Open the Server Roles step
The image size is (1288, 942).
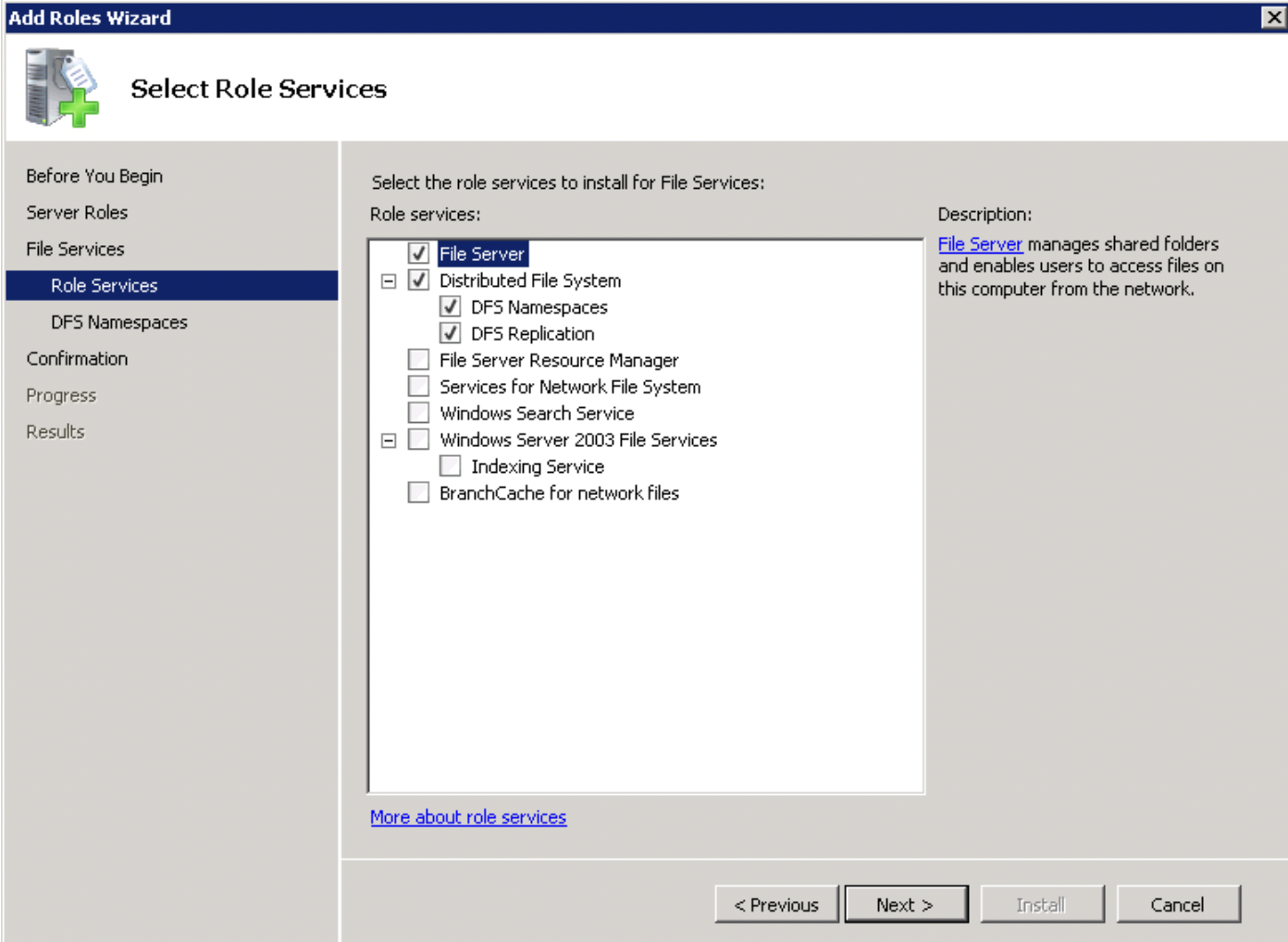click(77, 212)
